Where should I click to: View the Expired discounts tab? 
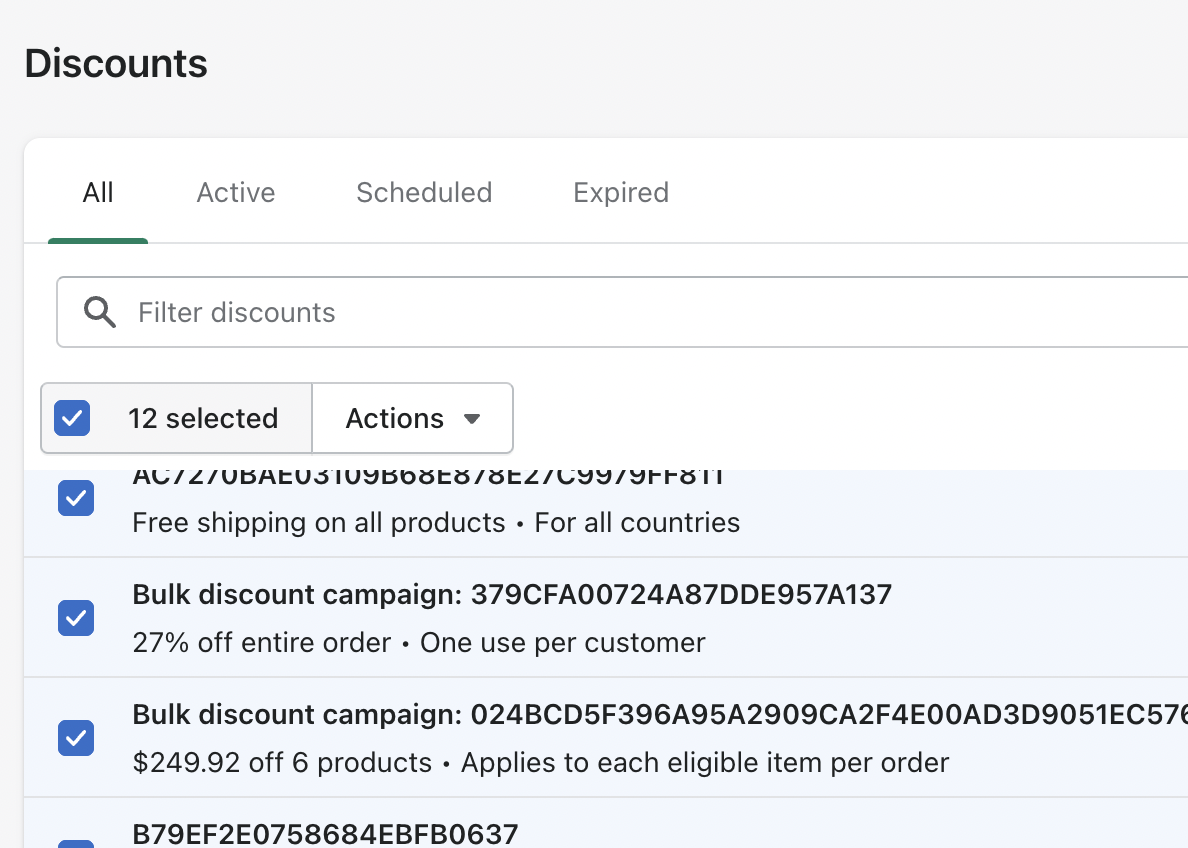[x=621, y=192]
